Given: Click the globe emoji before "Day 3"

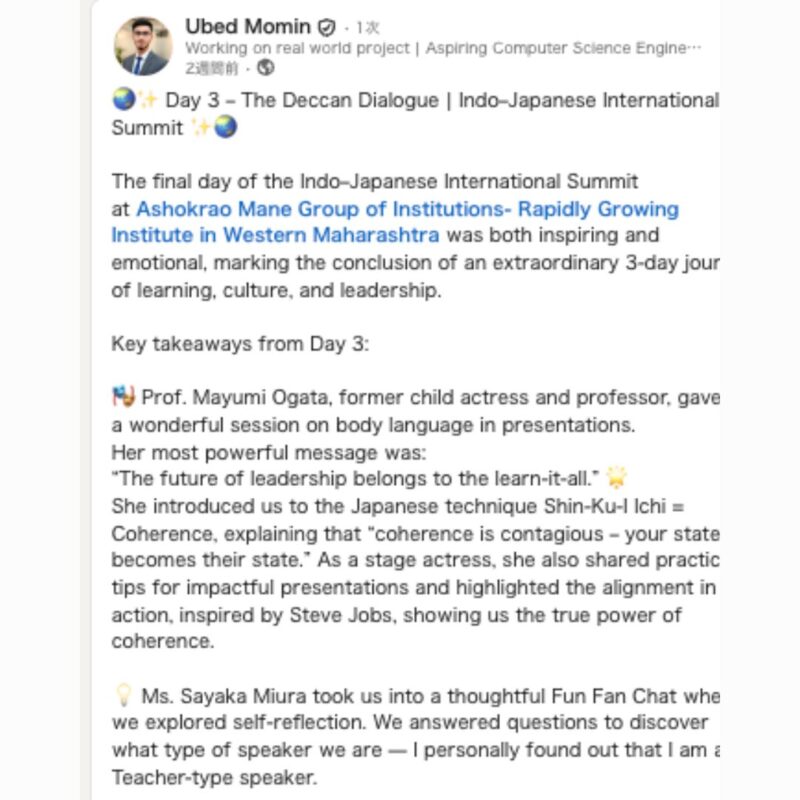Looking at the screenshot, I should pyautogui.click(x=123, y=100).
